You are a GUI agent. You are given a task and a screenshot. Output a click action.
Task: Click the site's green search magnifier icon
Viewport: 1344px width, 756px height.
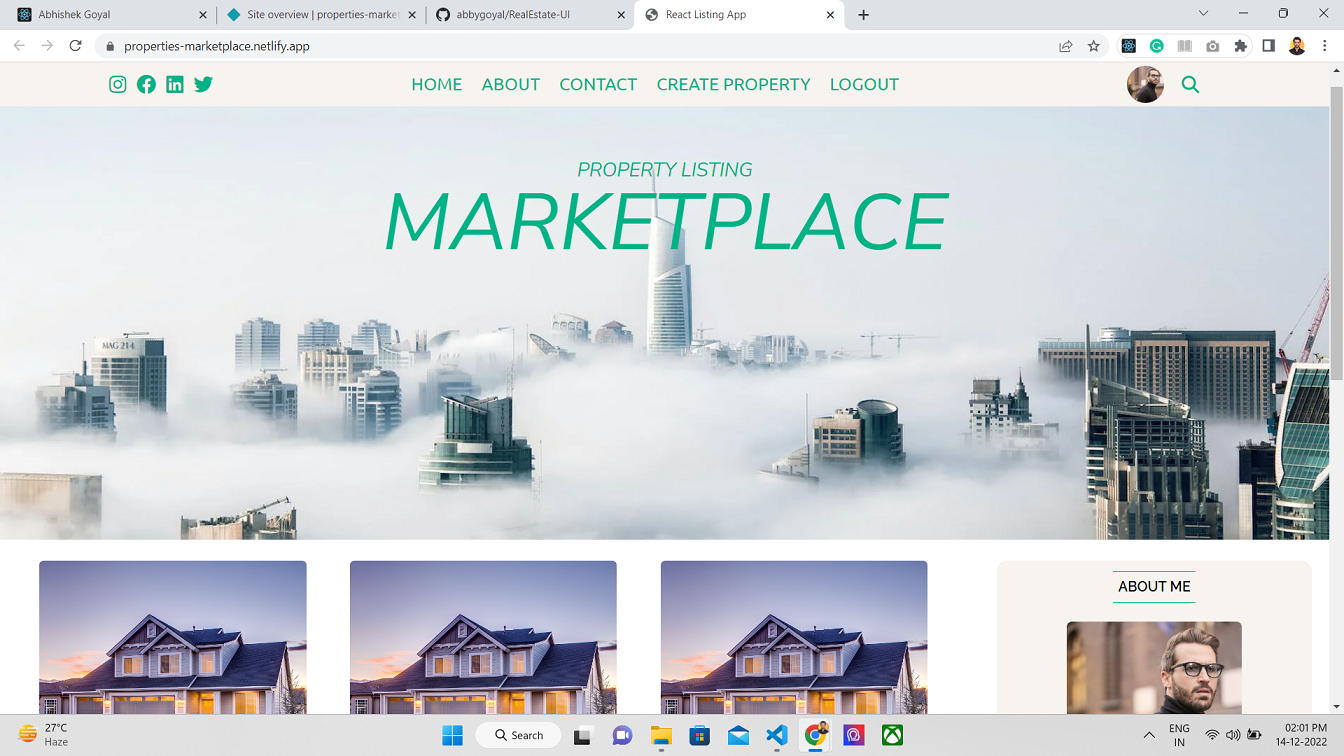click(x=1190, y=84)
